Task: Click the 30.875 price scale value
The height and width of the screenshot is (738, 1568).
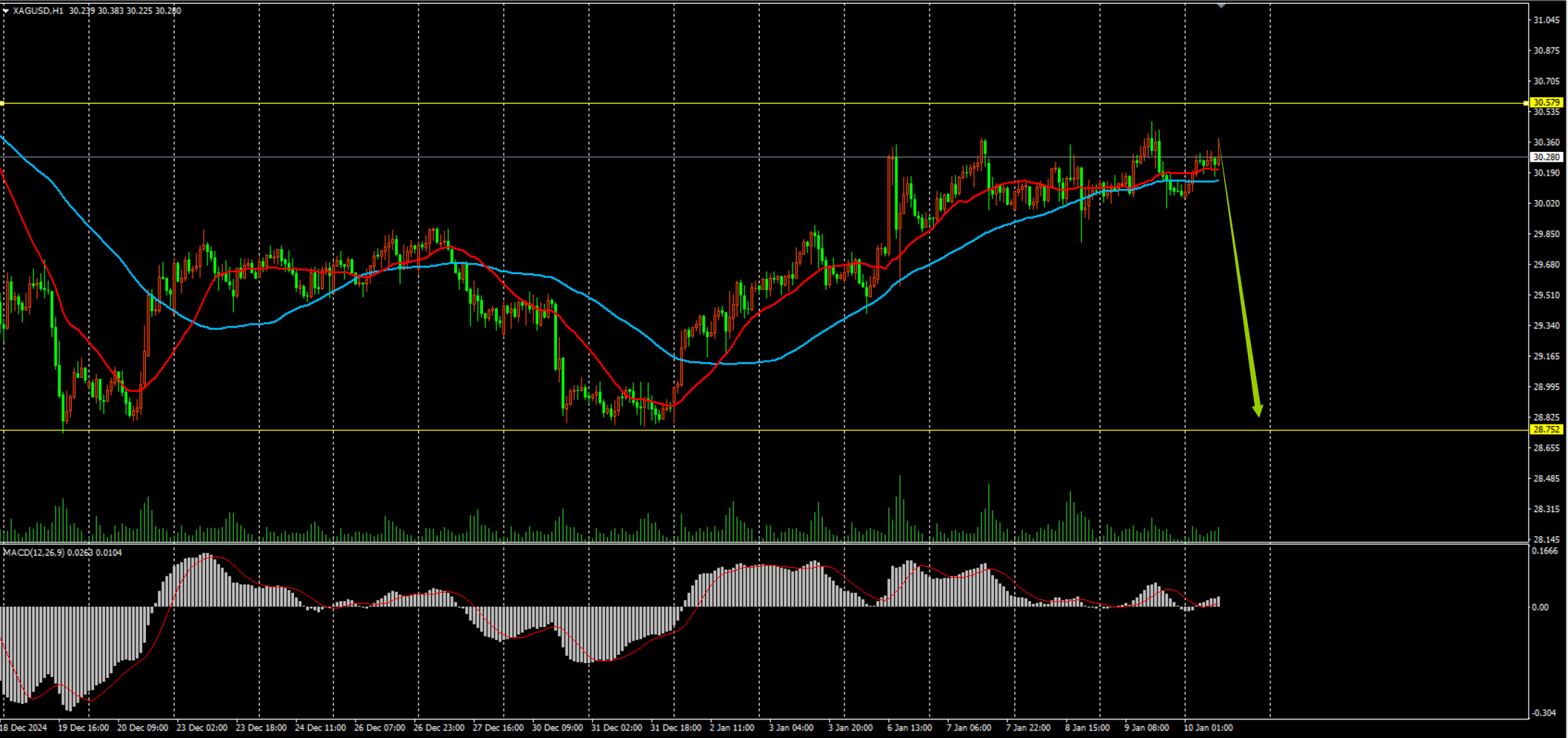Action: 1547,51
